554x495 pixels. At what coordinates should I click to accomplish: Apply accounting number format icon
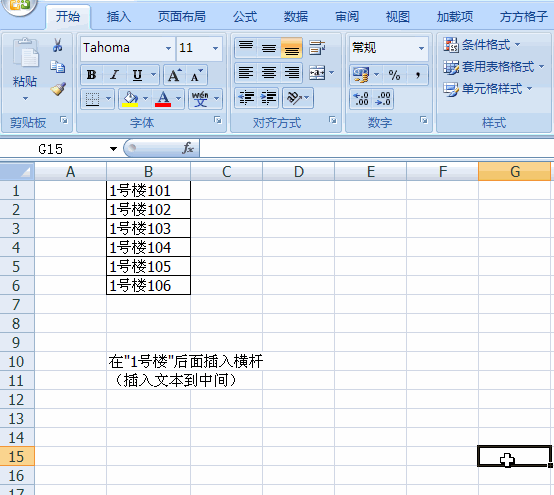coord(361,75)
